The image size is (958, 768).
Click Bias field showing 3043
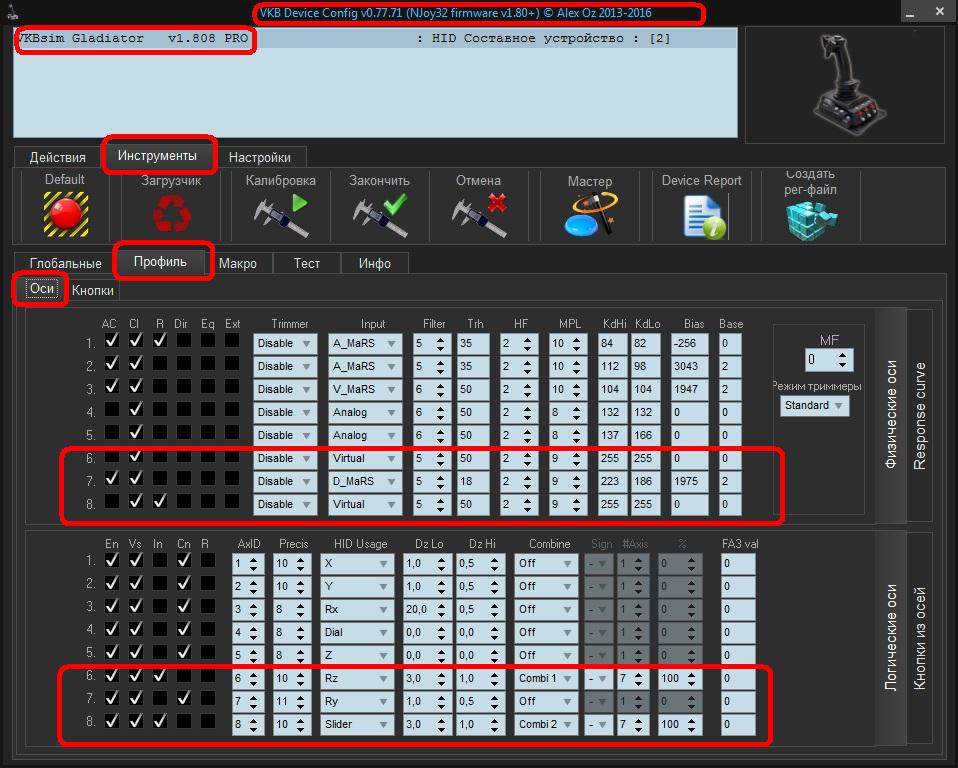click(x=689, y=367)
